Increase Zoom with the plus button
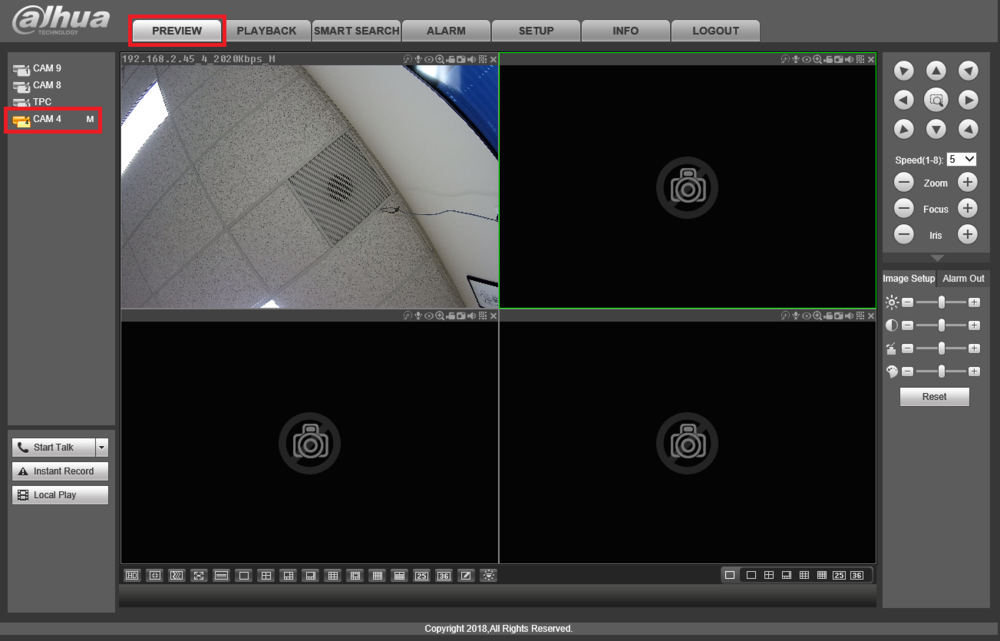The width and height of the screenshot is (1000, 641). (x=967, y=182)
